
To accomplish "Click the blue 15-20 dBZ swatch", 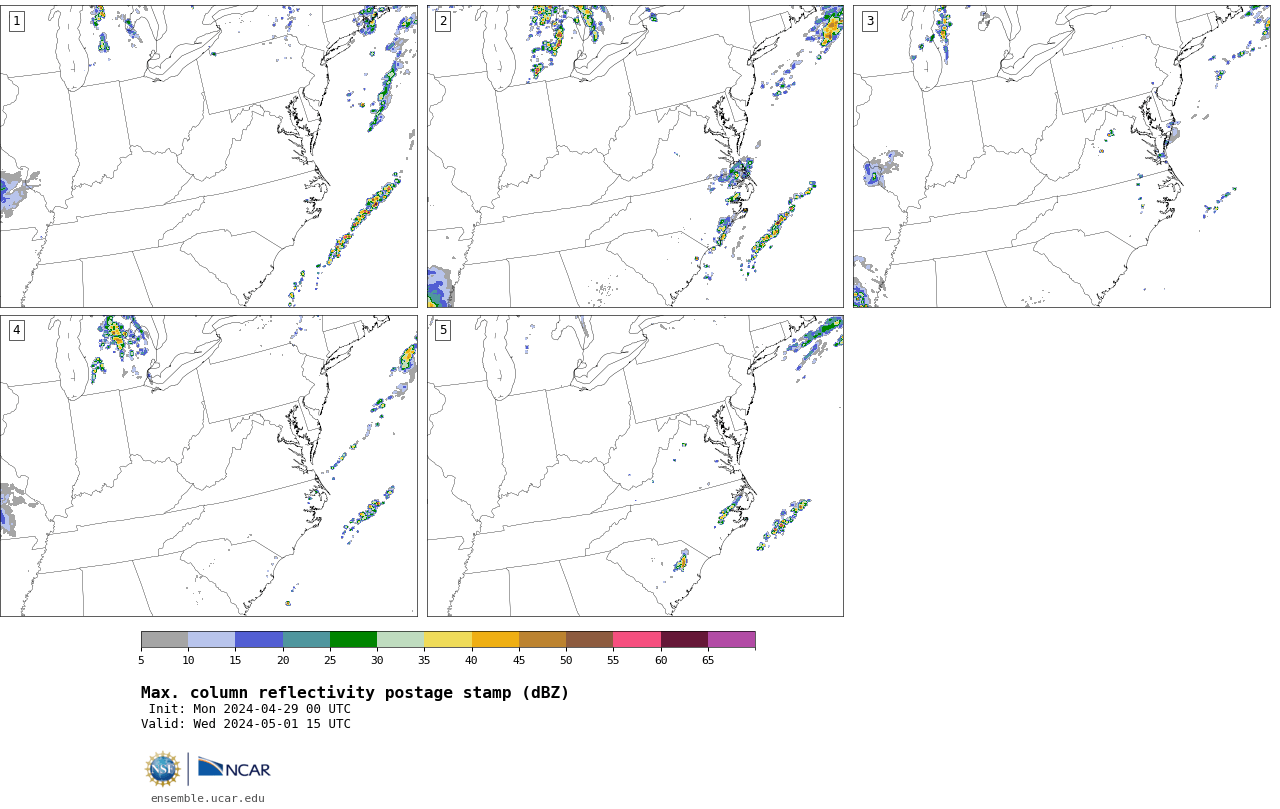I will pos(259,640).
